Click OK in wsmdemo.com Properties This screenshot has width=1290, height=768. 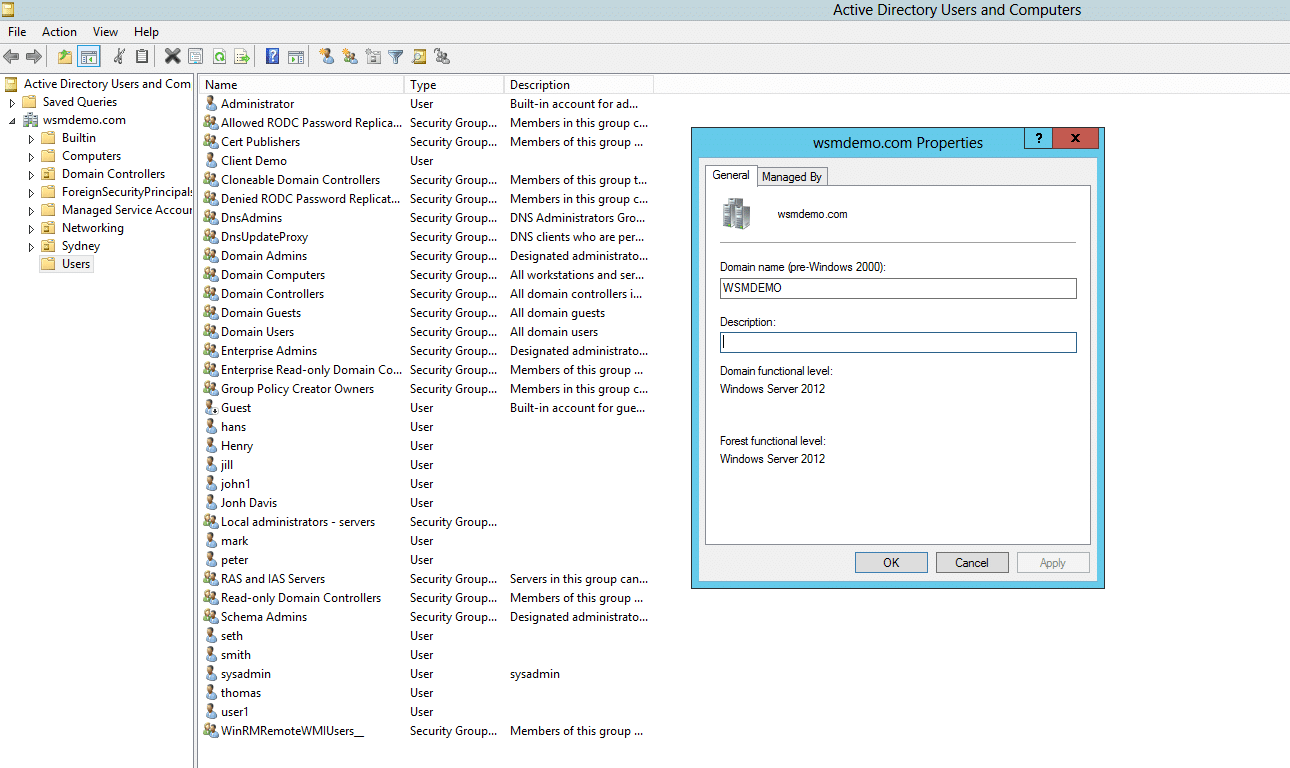(891, 563)
